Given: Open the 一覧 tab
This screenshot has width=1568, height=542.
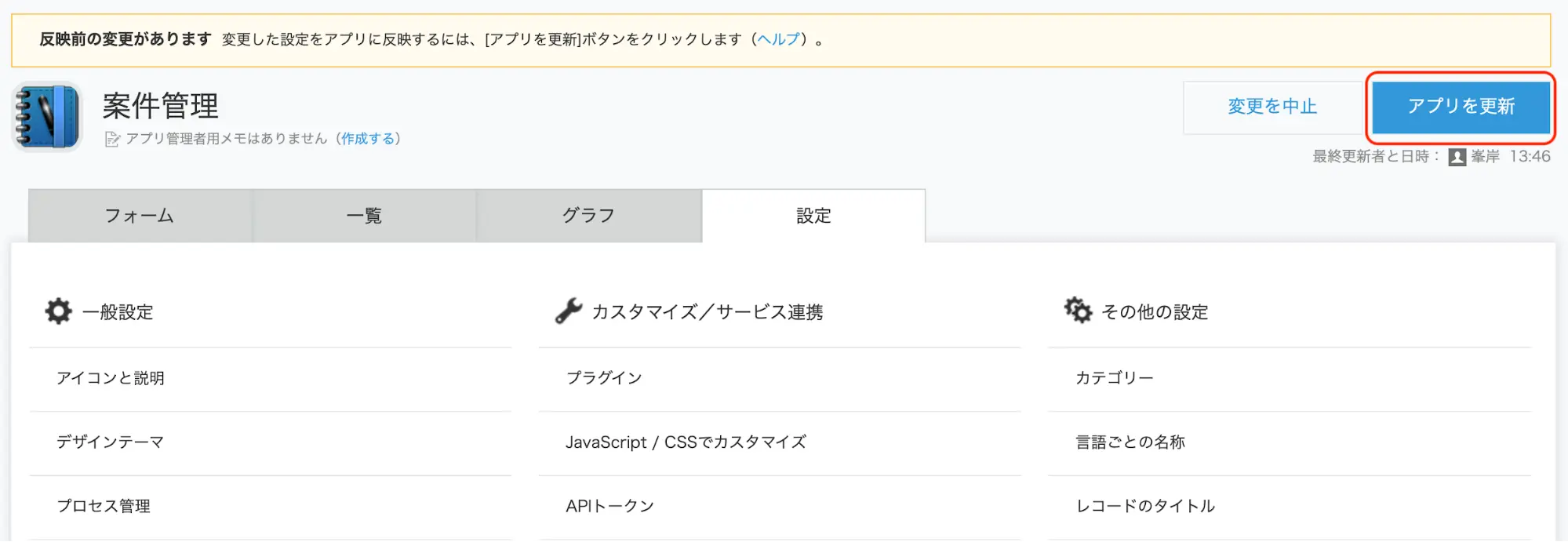Looking at the screenshot, I should [x=364, y=216].
